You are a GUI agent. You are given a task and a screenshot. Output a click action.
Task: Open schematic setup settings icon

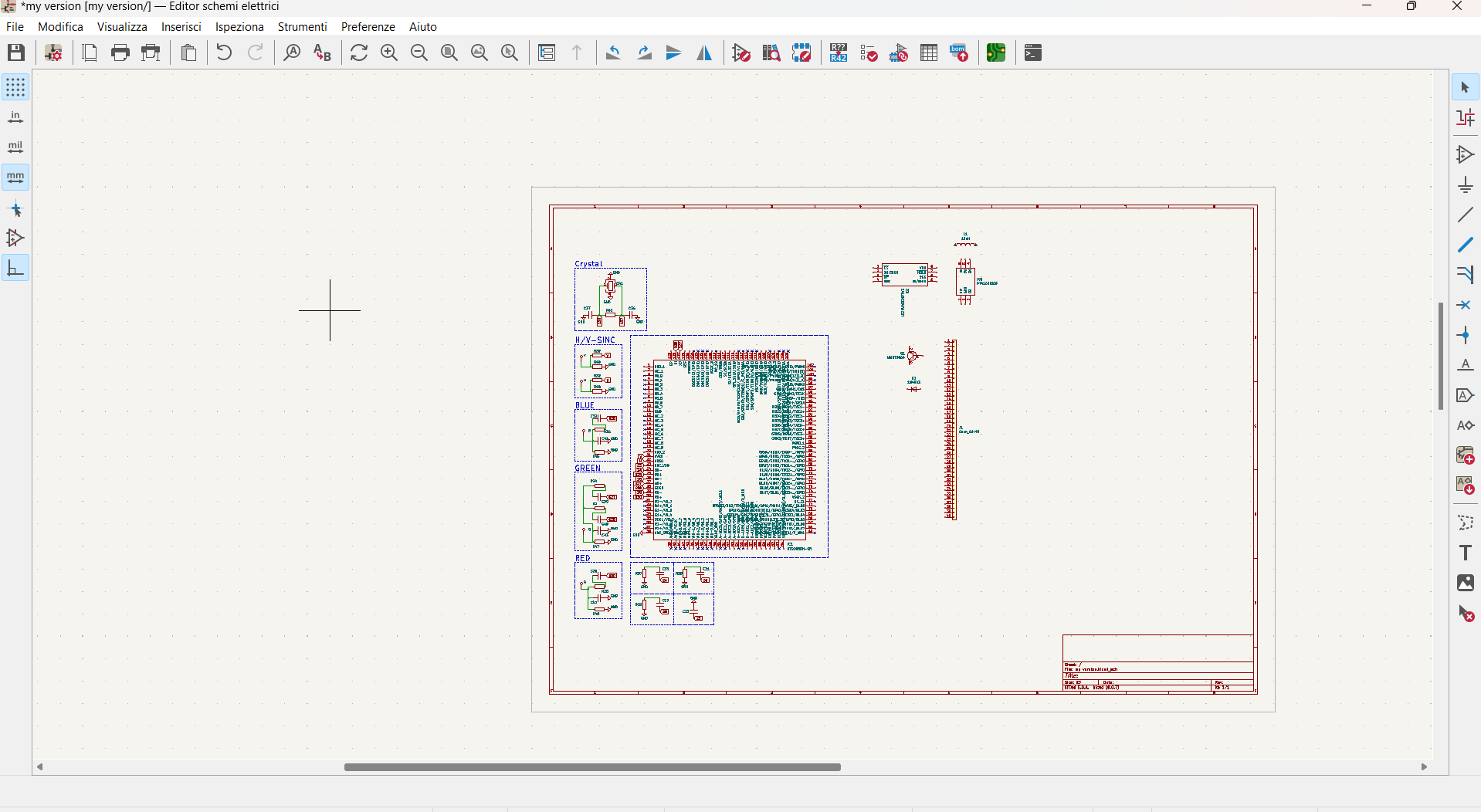53,52
